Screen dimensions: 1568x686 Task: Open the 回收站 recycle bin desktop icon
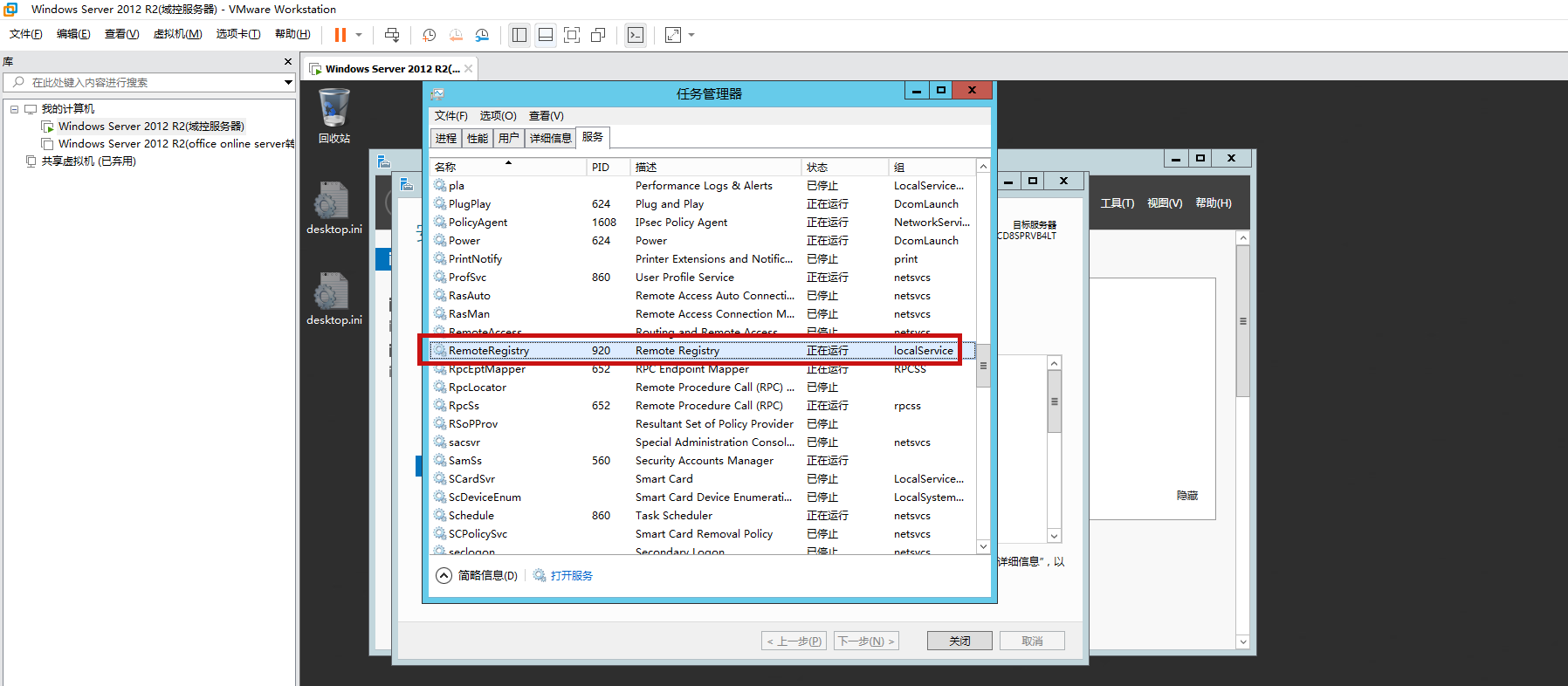click(334, 116)
